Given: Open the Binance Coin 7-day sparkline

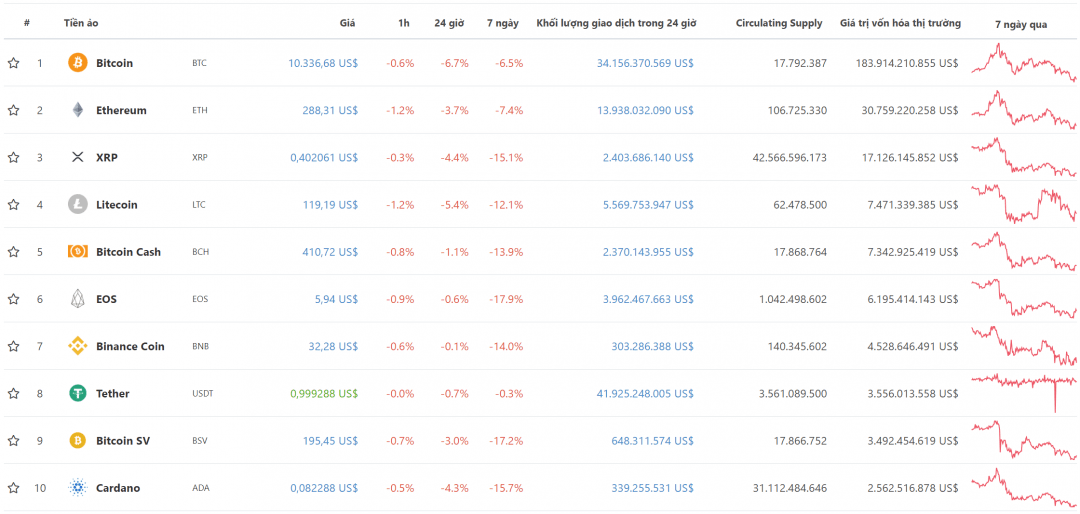Looking at the screenshot, I should point(1024,346).
